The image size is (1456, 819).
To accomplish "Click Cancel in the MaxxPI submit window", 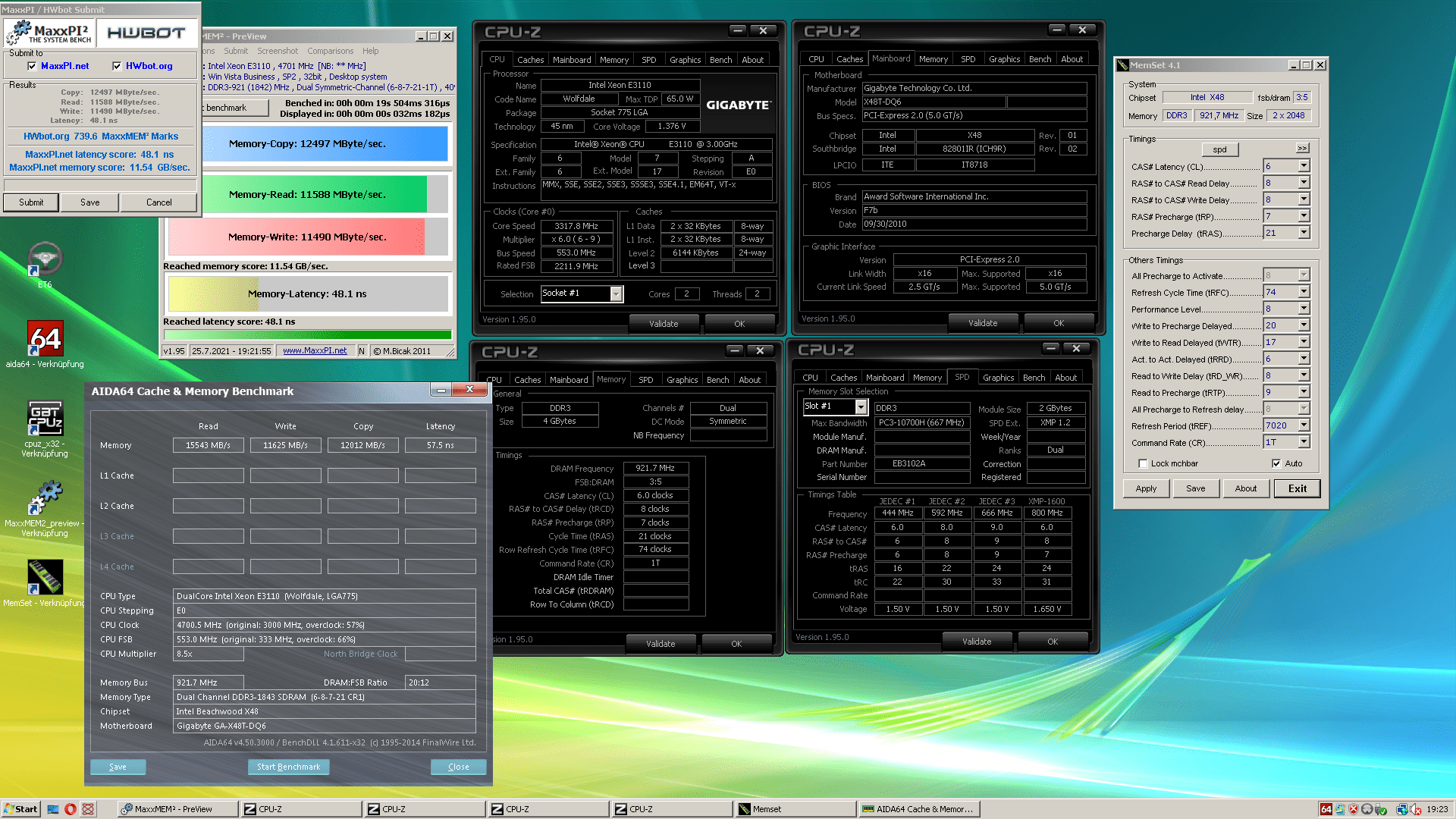I will pyautogui.click(x=158, y=202).
